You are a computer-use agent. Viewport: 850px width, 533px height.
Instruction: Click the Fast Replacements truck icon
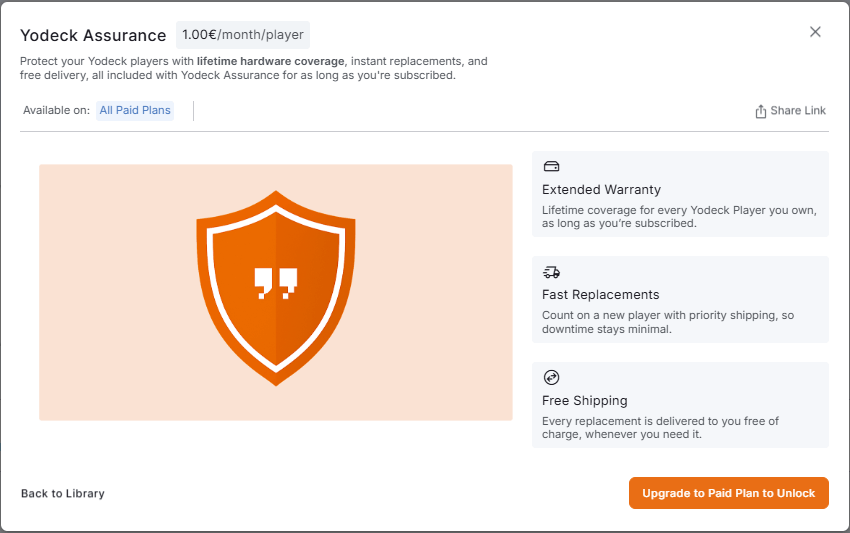coord(551,272)
